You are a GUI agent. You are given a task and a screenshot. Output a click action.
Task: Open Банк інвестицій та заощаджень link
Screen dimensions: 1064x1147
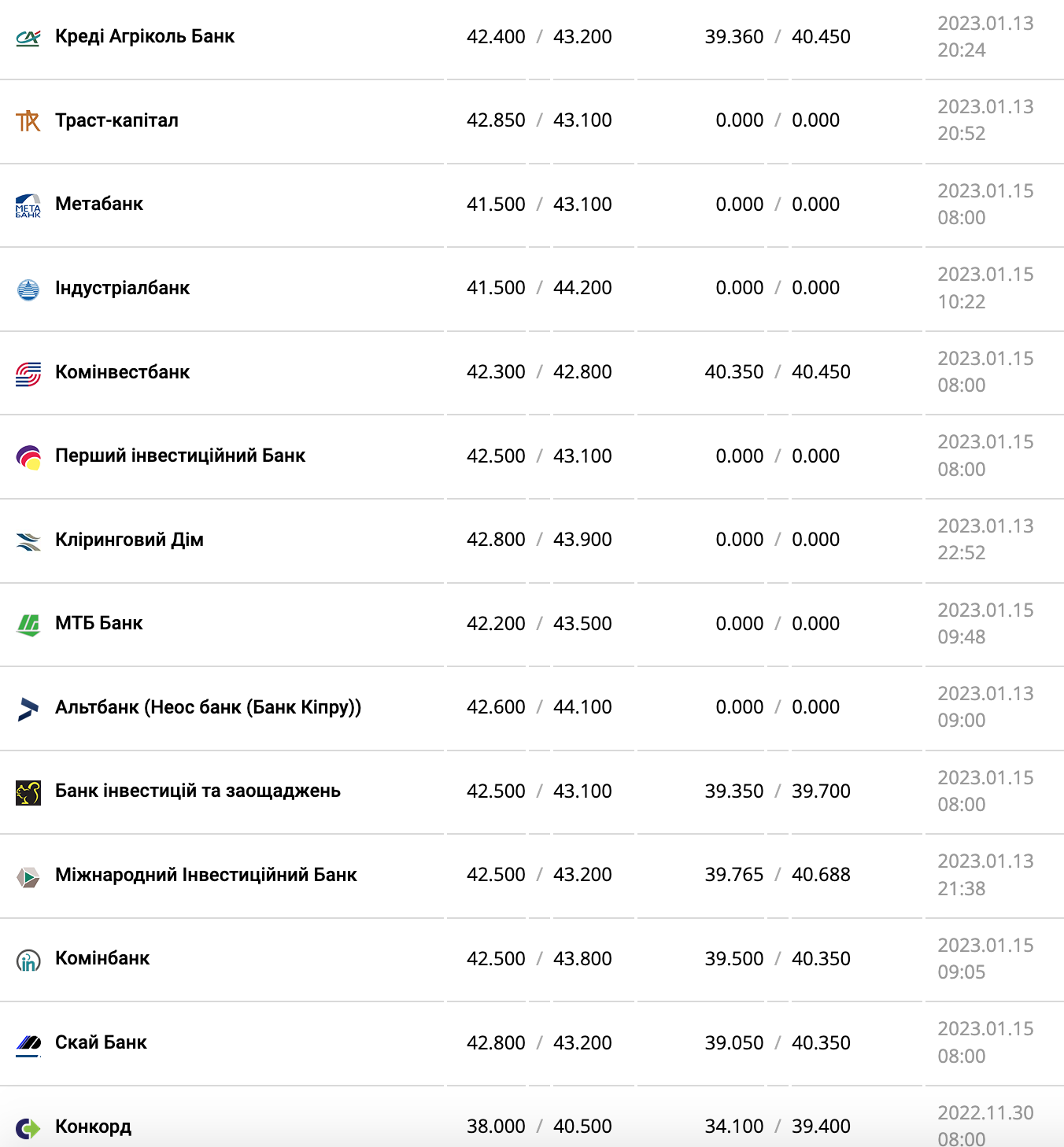198,791
